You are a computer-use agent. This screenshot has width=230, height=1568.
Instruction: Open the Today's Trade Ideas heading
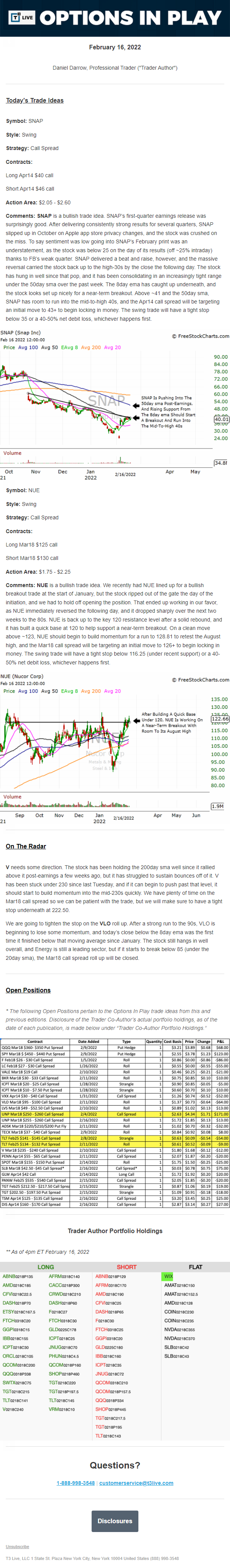[x=35, y=100]
